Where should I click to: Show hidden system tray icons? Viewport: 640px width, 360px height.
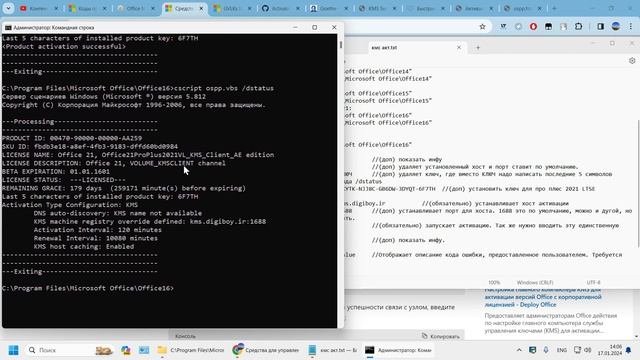tap(519, 350)
